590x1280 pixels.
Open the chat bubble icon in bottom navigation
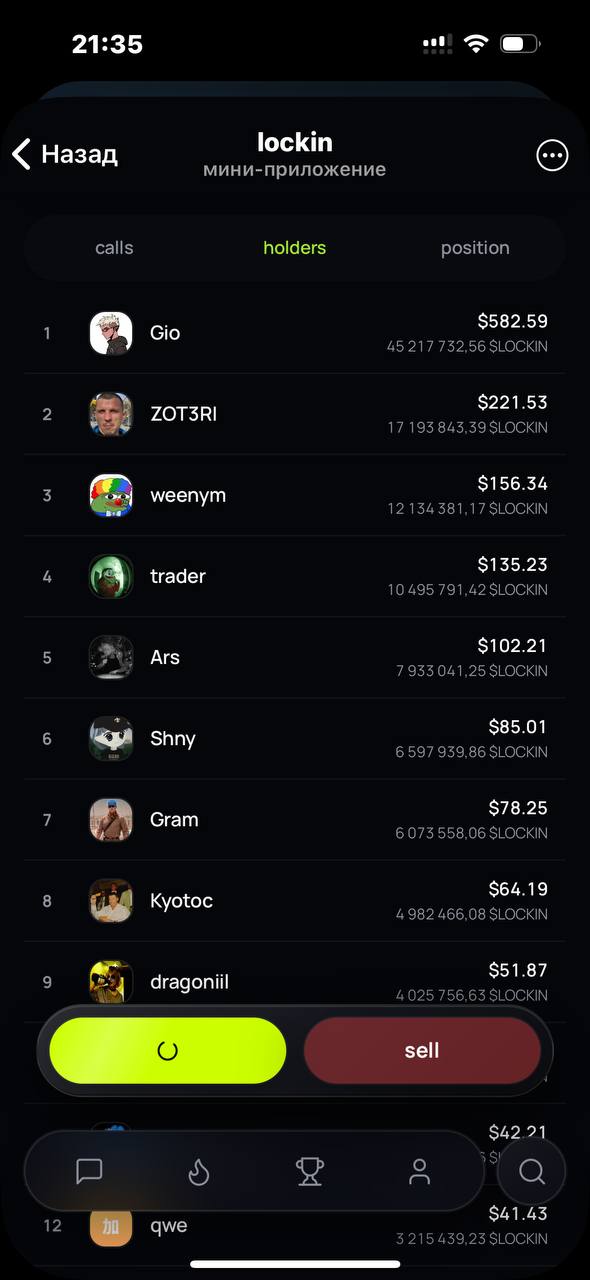[90, 1171]
